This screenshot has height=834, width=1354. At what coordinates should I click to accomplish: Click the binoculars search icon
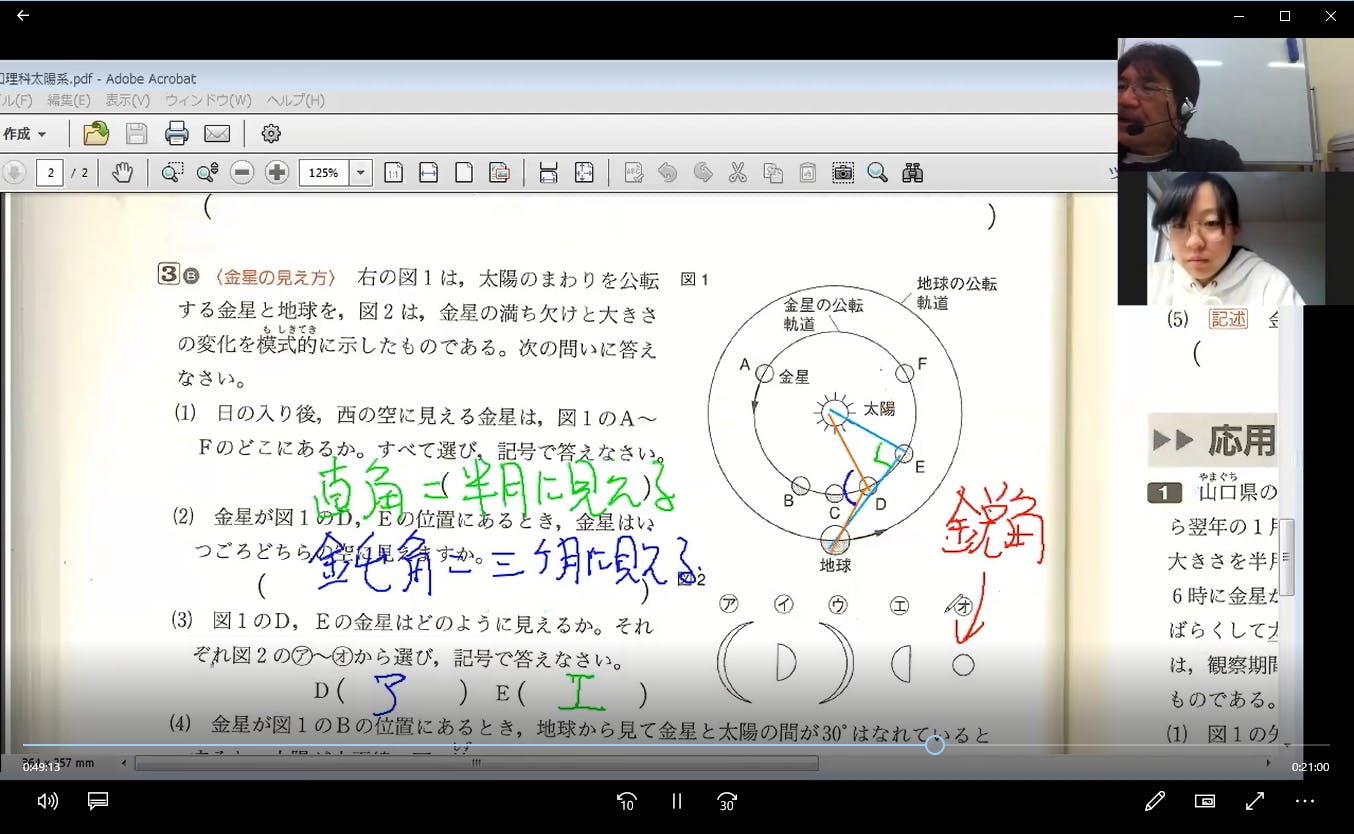click(912, 173)
